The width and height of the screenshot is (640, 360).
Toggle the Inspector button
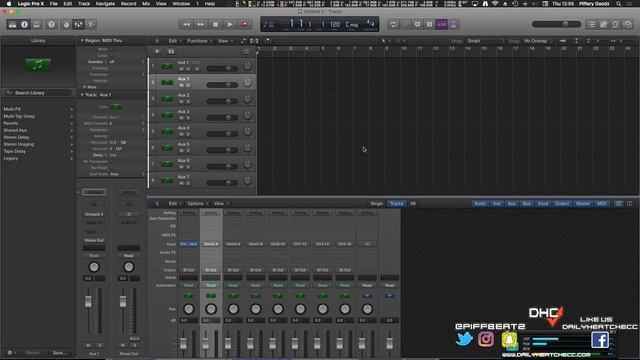point(24,24)
